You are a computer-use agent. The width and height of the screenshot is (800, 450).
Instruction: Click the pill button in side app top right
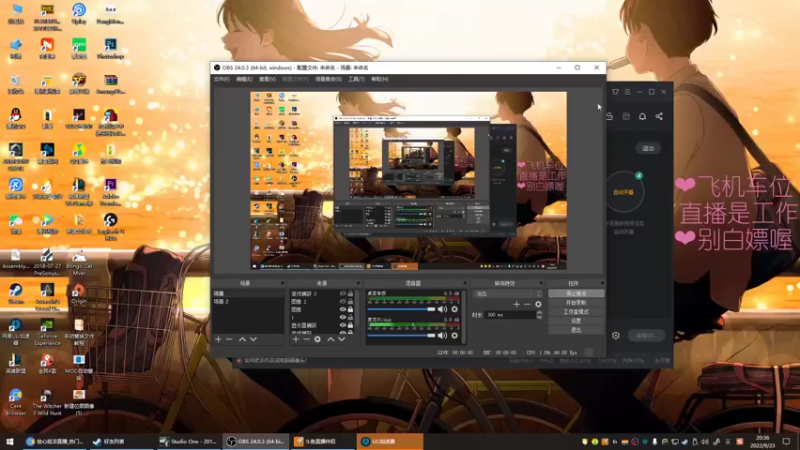(x=648, y=148)
